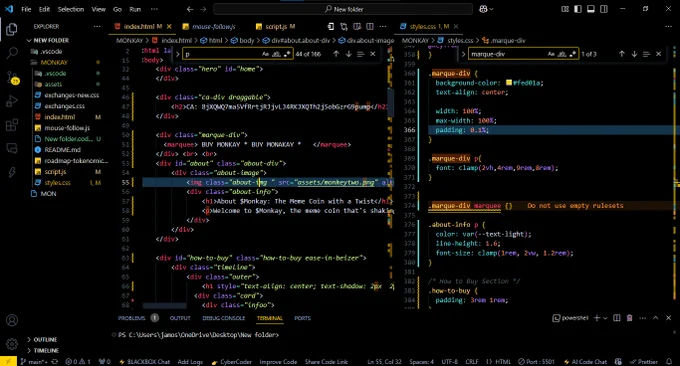
Task: Toggle Regex in left find widget
Action: (x=287, y=54)
